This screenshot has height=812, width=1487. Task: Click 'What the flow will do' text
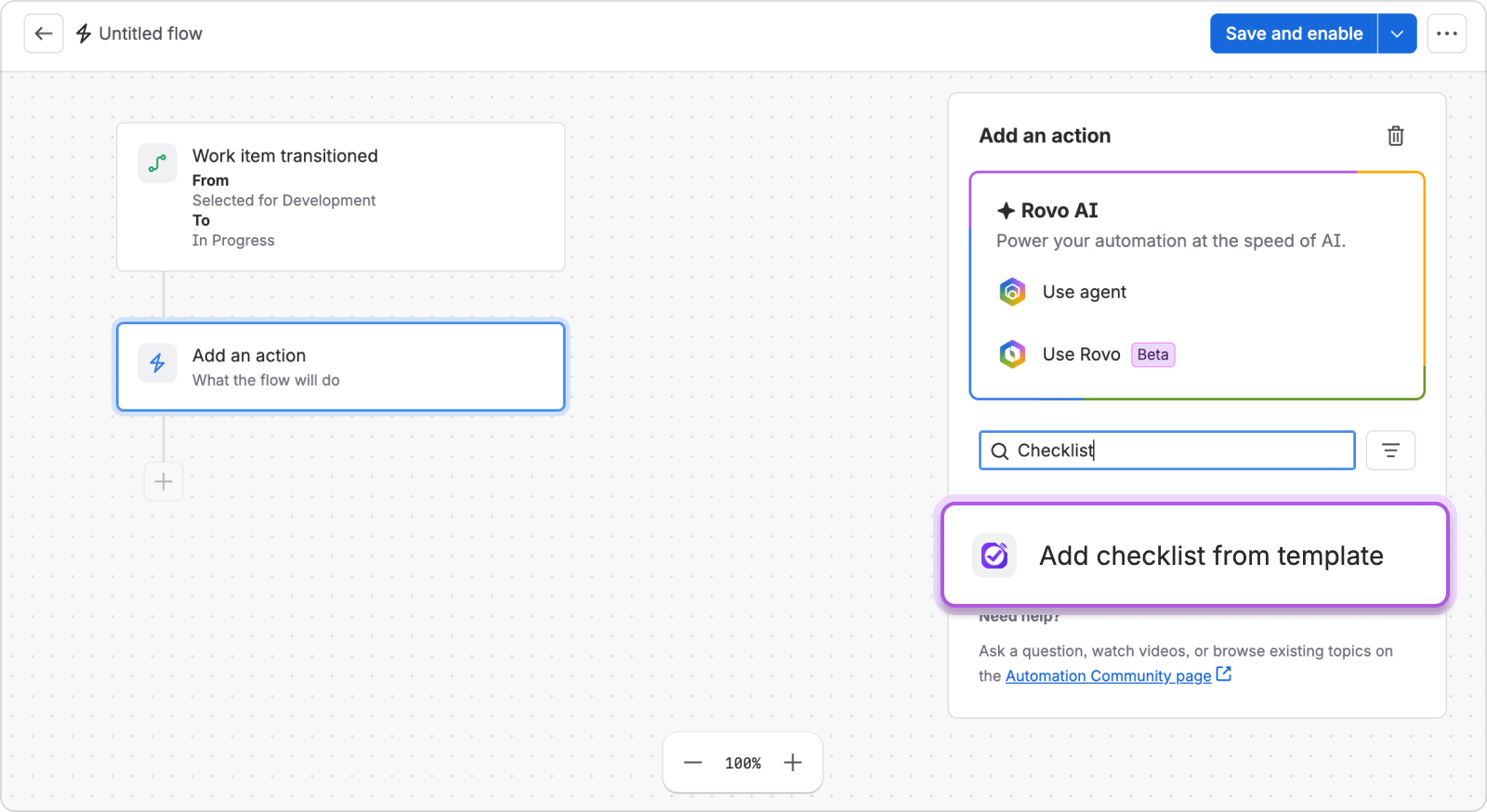(x=266, y=380)
